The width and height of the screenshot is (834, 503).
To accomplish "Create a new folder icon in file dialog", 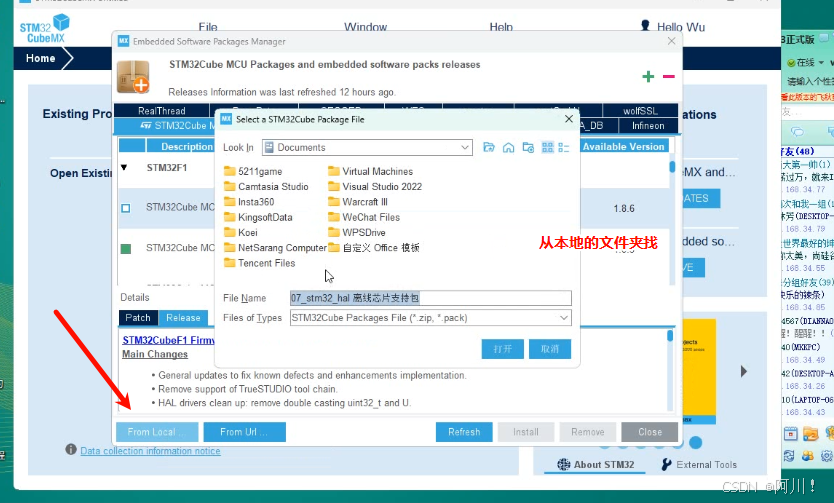I will 528,147.
